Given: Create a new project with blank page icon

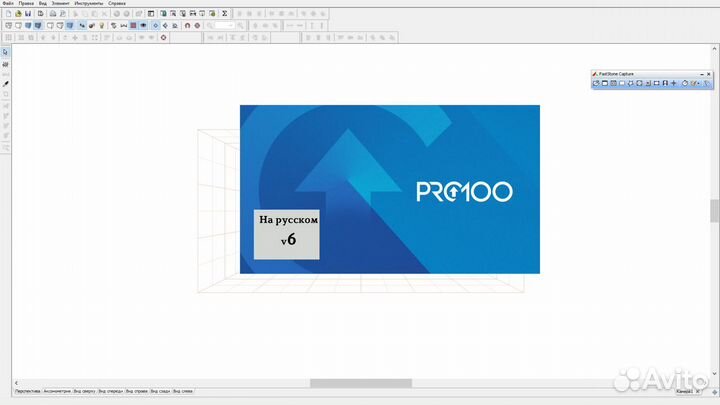Looking at the screenshot, I should pyautogui.click(x=9, y=14).
